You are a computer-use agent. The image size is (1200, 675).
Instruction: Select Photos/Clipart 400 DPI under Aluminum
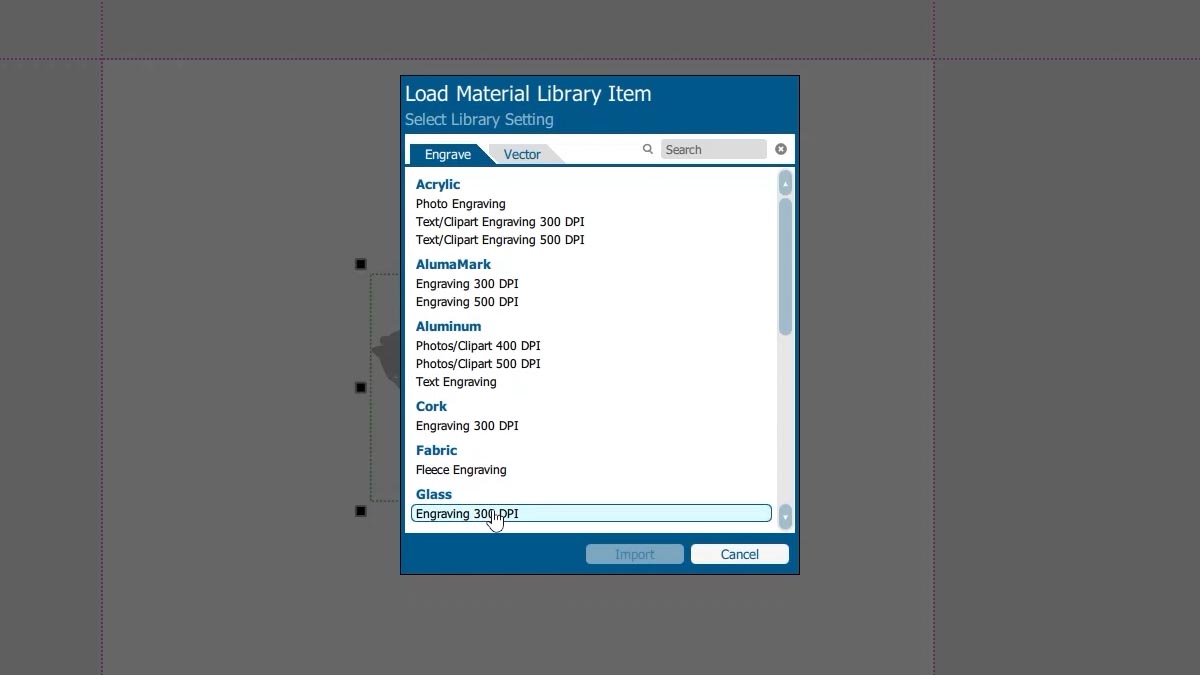478,346
